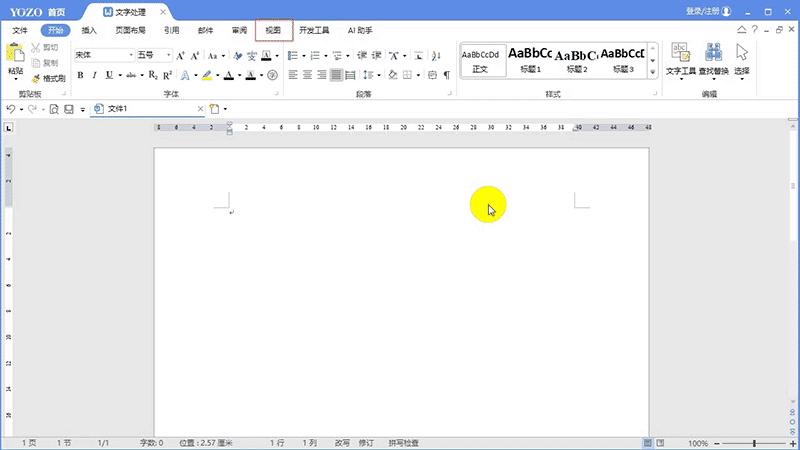This screenshot has height=450, width=800.
Task: Align text left in paragraph group
Action: click(x=293, y=76)
